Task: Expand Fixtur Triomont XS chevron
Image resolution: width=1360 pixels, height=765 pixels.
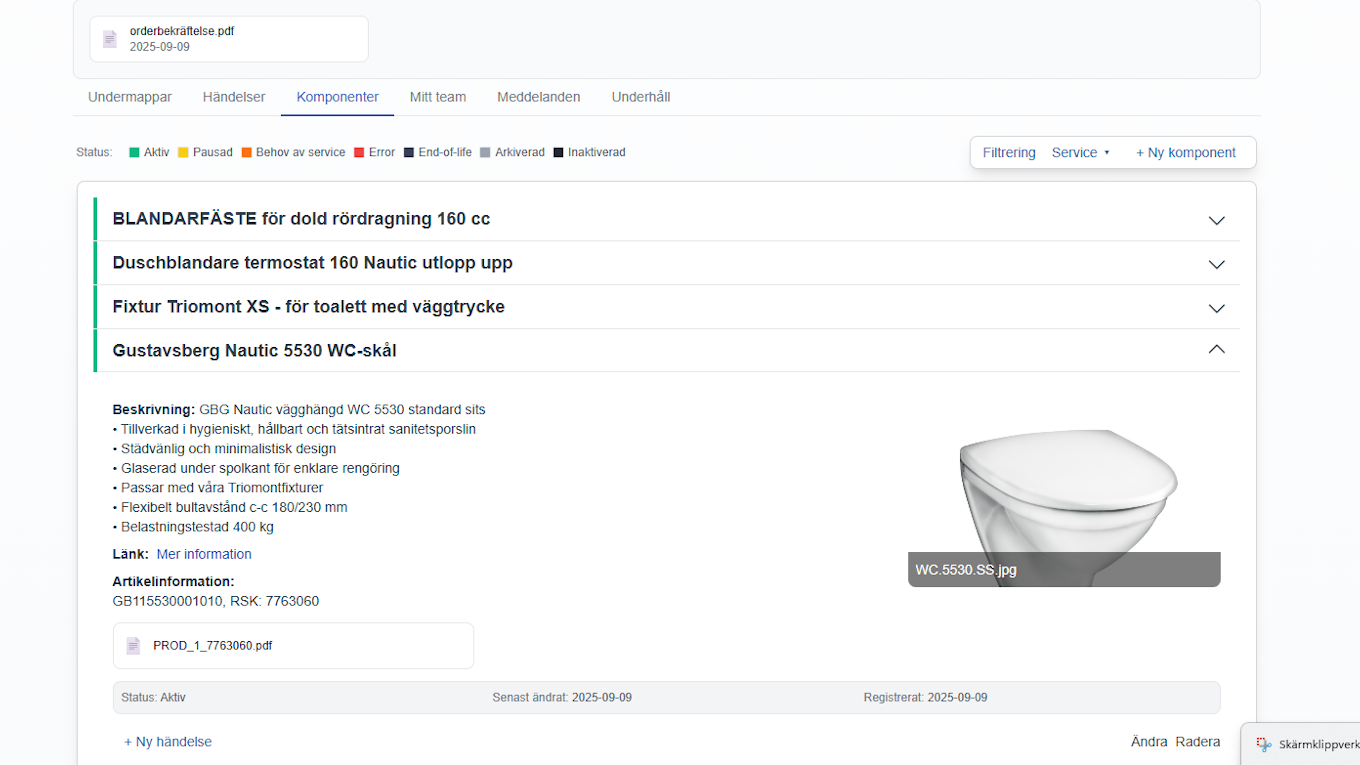Action: pyautogui.click(x=1216, y=308)
